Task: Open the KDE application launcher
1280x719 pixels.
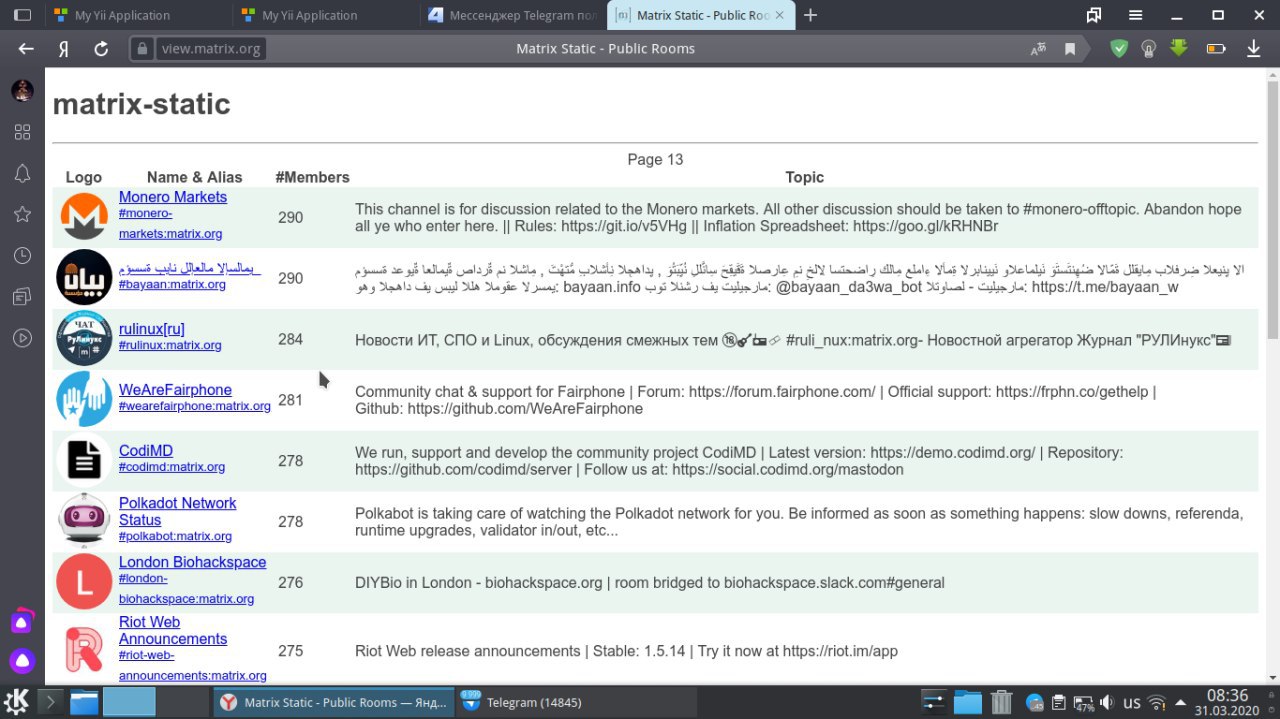Action: [17, 702]
